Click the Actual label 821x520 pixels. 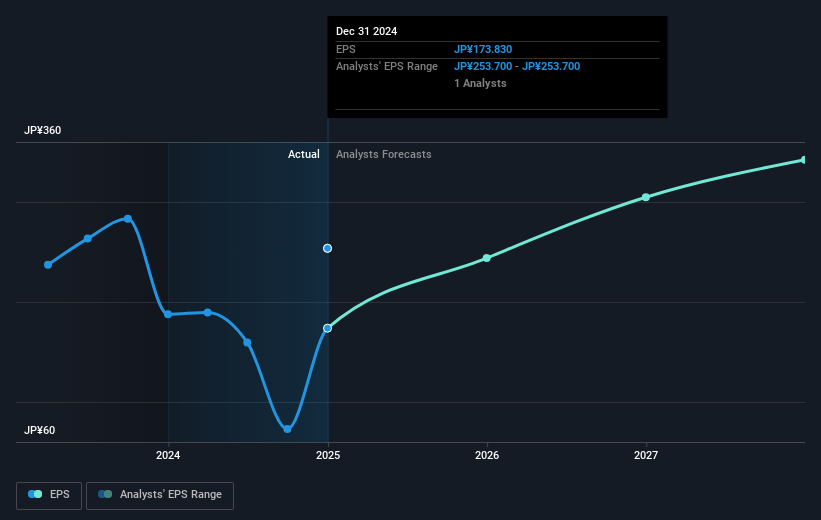point(304,154)
